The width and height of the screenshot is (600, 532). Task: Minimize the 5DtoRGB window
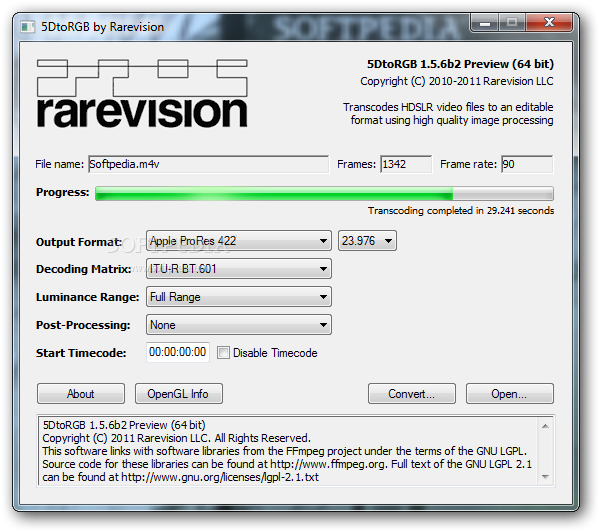pyautogui.click(x=485, y=23)
